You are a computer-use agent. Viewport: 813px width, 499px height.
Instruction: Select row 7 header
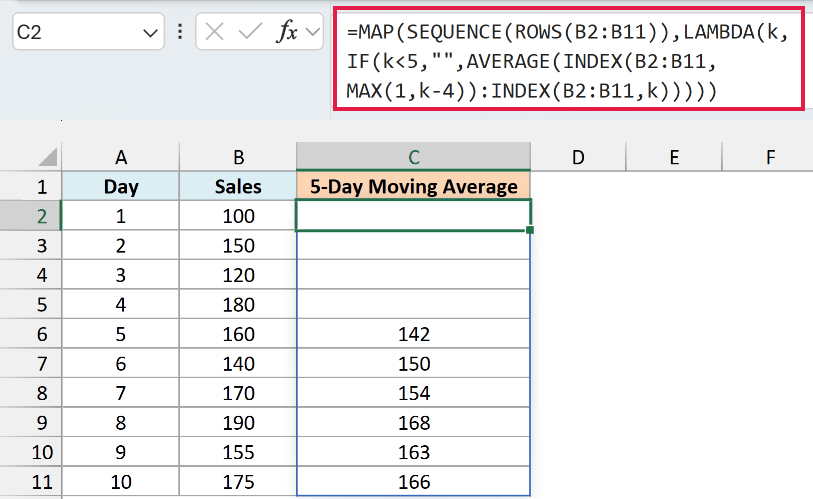click(31, 364)
